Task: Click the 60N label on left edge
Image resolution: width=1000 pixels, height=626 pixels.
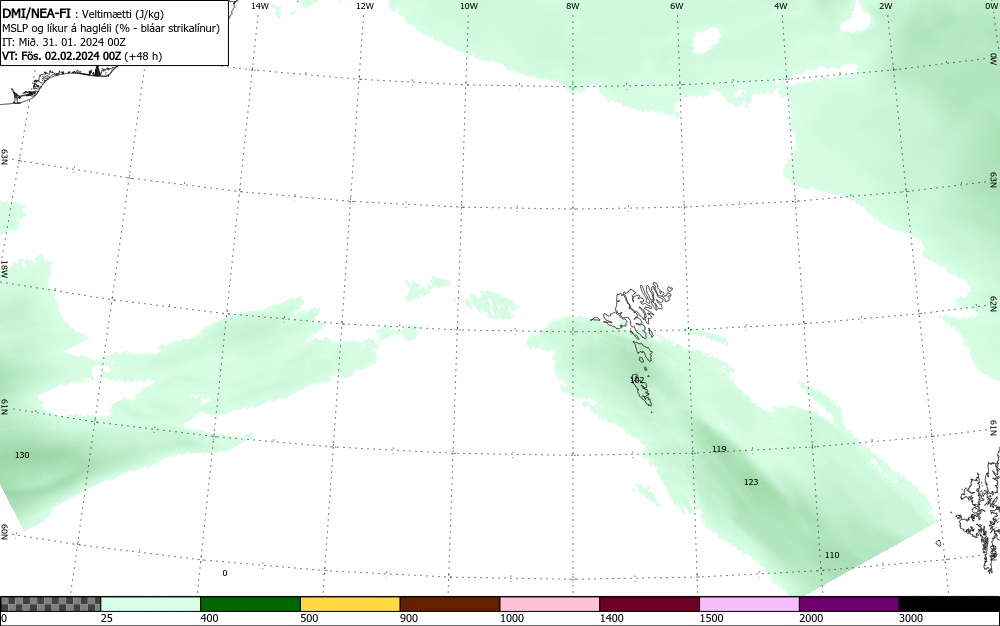Action: tap(4, 532)
